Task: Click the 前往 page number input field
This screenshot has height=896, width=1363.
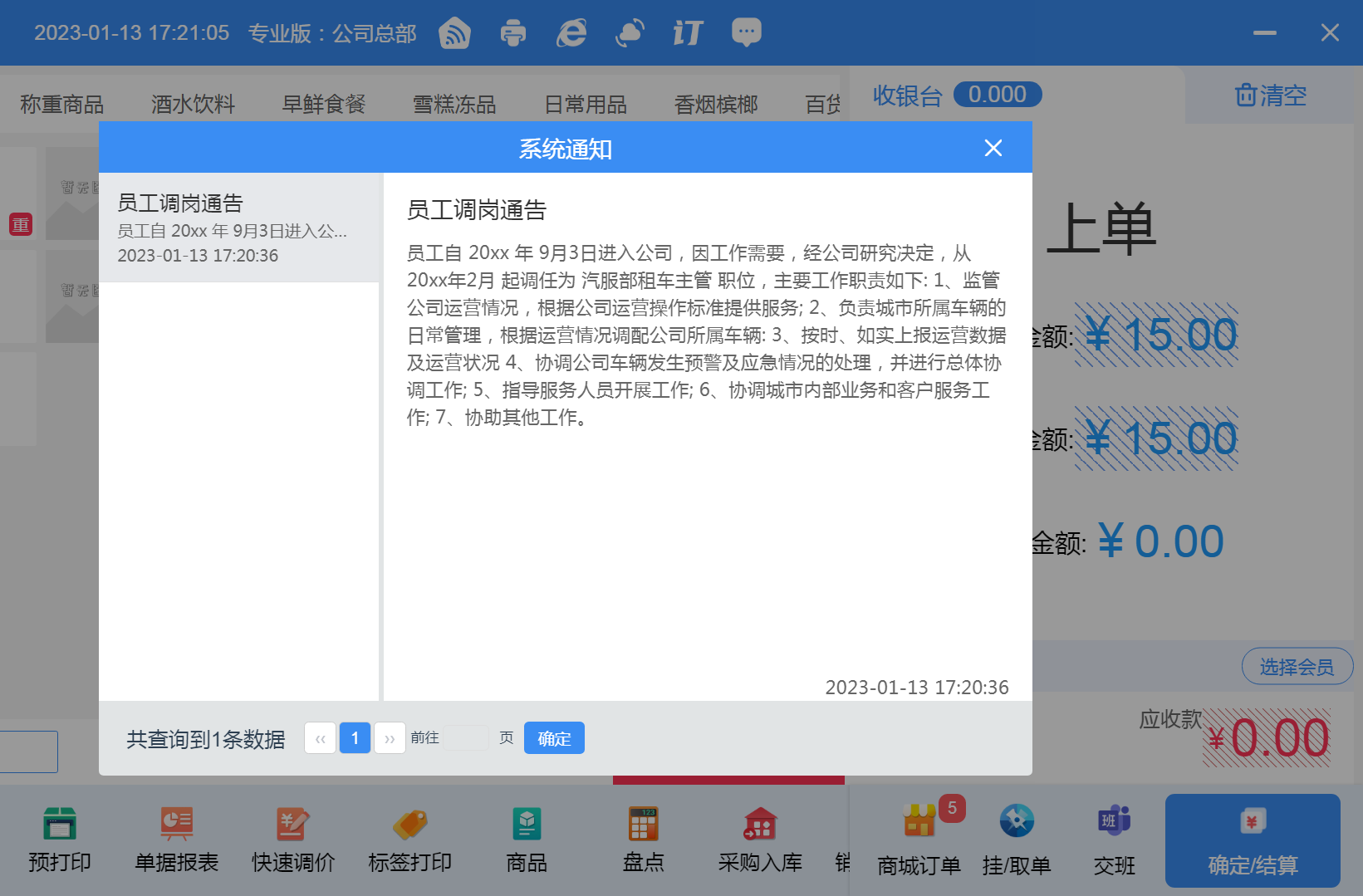Action: 466,738
